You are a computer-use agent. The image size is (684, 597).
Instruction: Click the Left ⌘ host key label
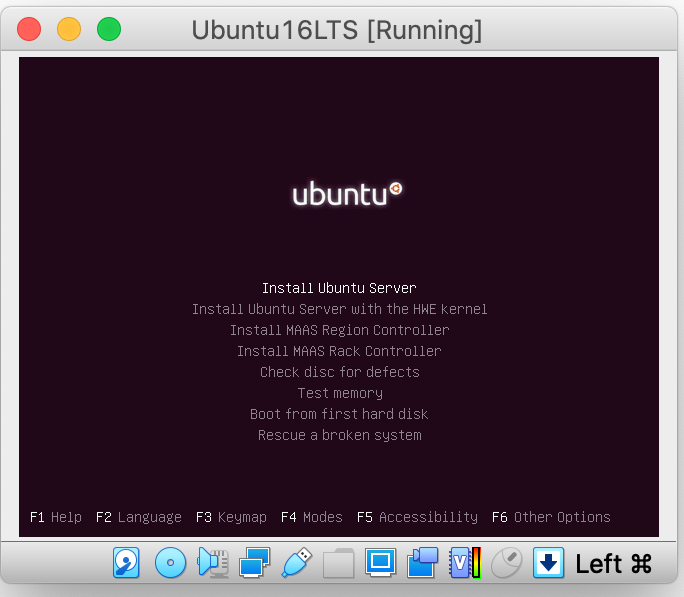(613, 563)
